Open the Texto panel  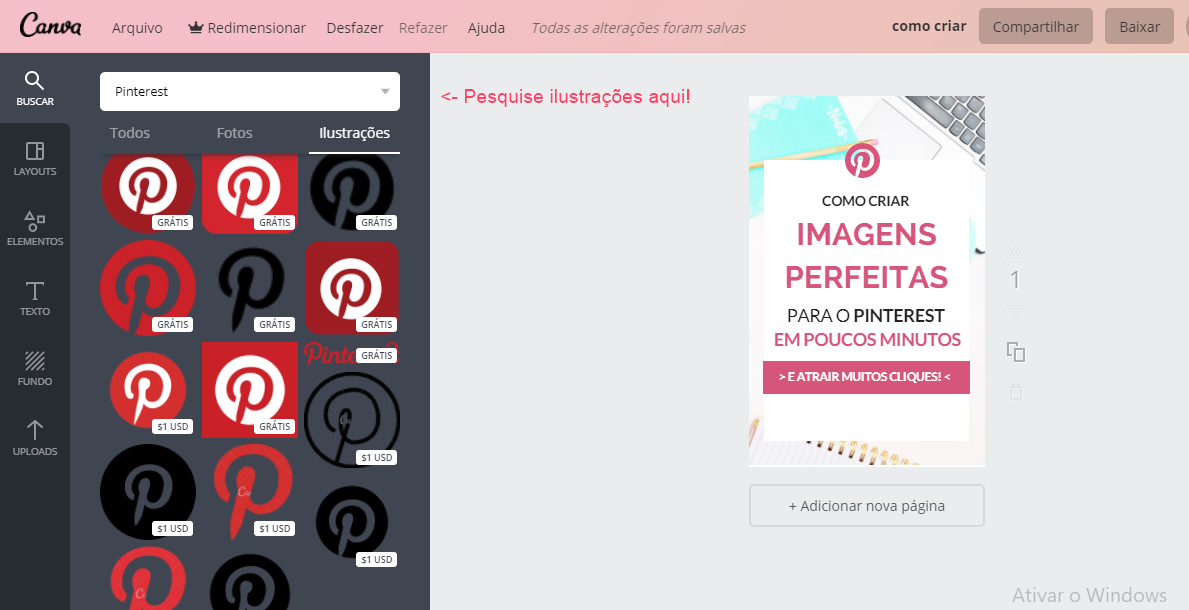click(x=35, y=298)
